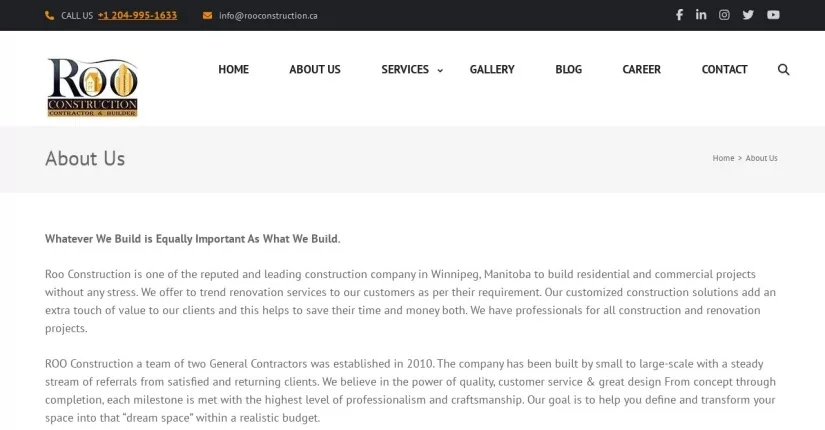Click the info@rooconstruction.ca email link
The height and width of the screenshot is (430, 825).
coord(268,16)
